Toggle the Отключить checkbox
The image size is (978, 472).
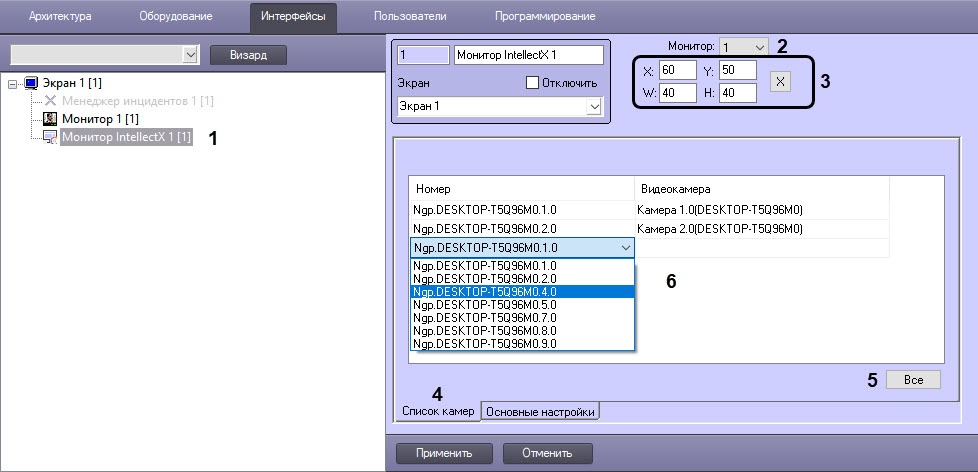click(x=532, y=82)
